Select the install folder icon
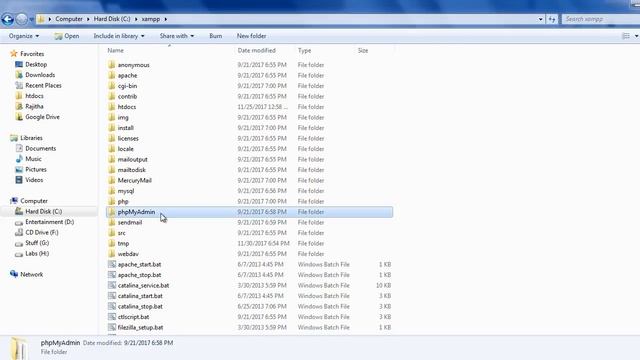 click(112, 127)
